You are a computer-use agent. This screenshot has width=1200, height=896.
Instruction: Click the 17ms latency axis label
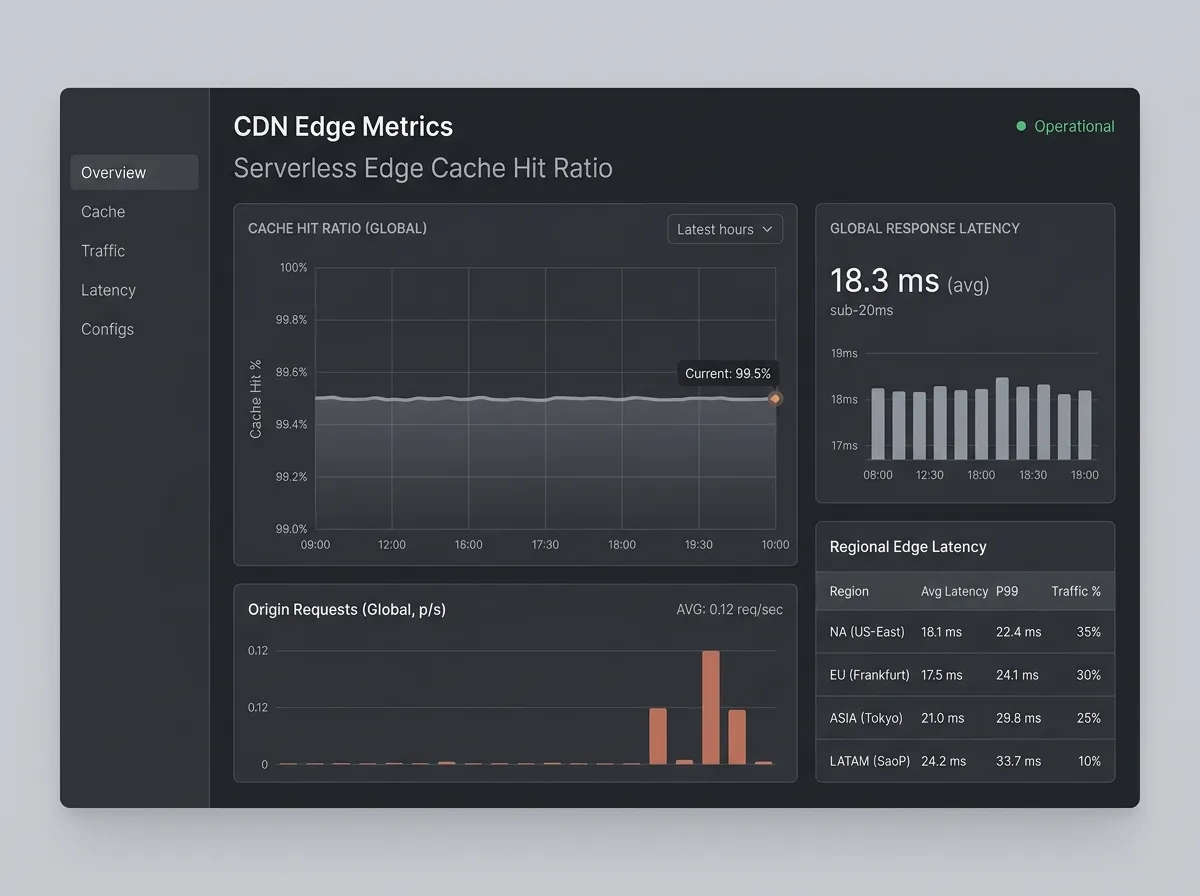tap(844, 445)
